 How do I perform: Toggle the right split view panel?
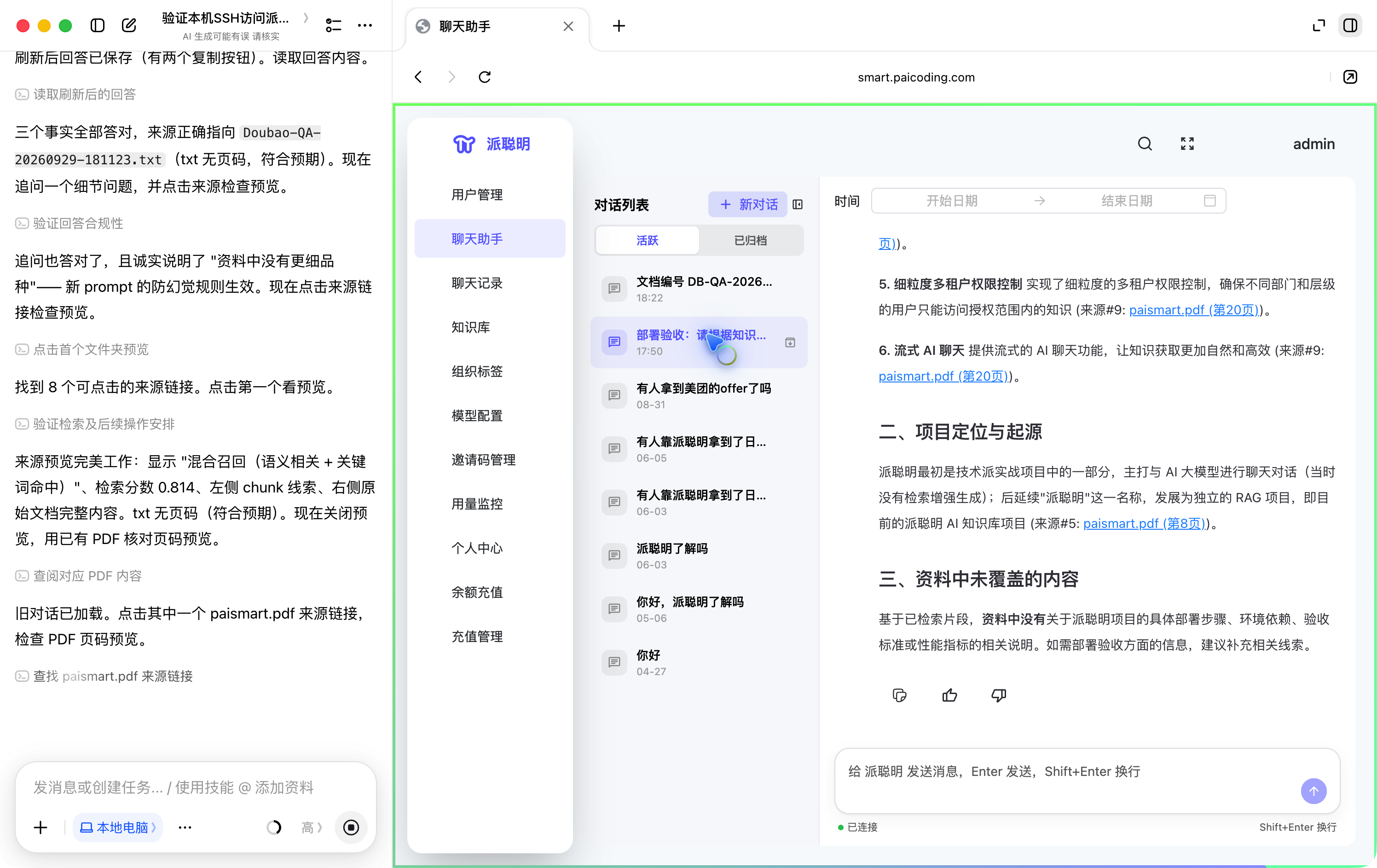pyautogui.click(x=1350, y=25)
